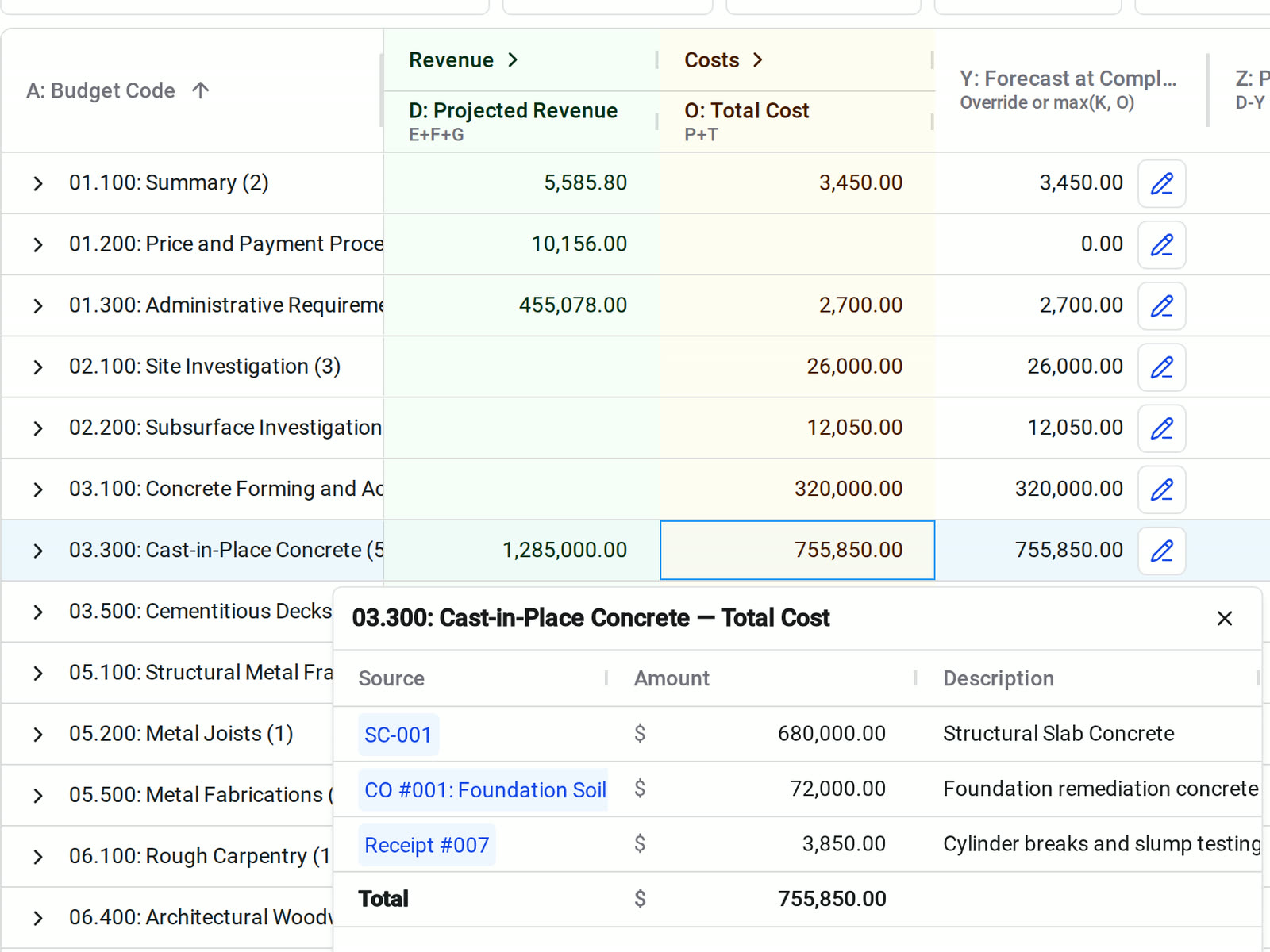1270x952 pixels.
Task: Select the 1,285,000.00 Projected Revenue cell
Action: pyautogui.click(x=522, y=551)
